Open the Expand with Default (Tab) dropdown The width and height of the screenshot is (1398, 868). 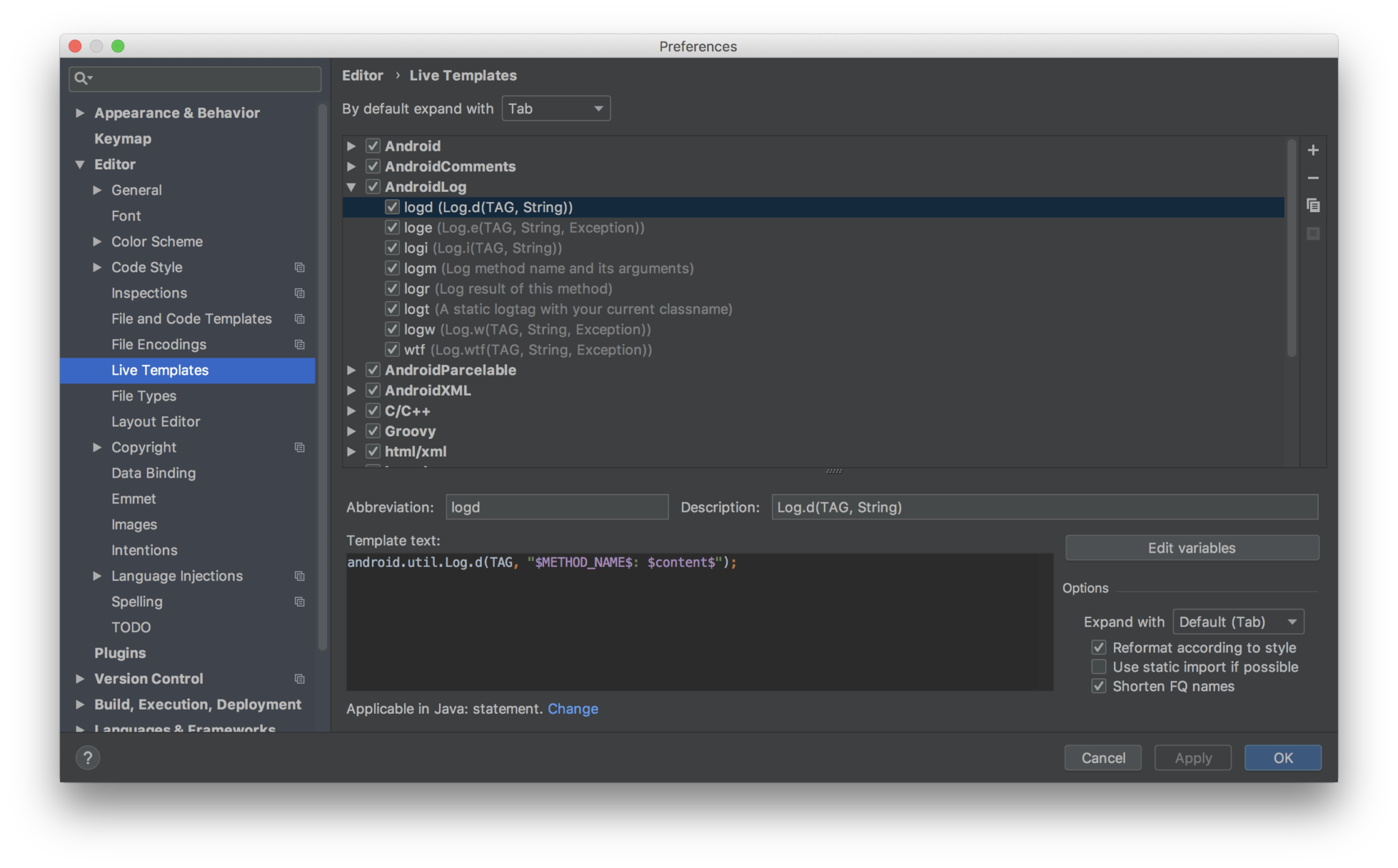pos(1238,621)
